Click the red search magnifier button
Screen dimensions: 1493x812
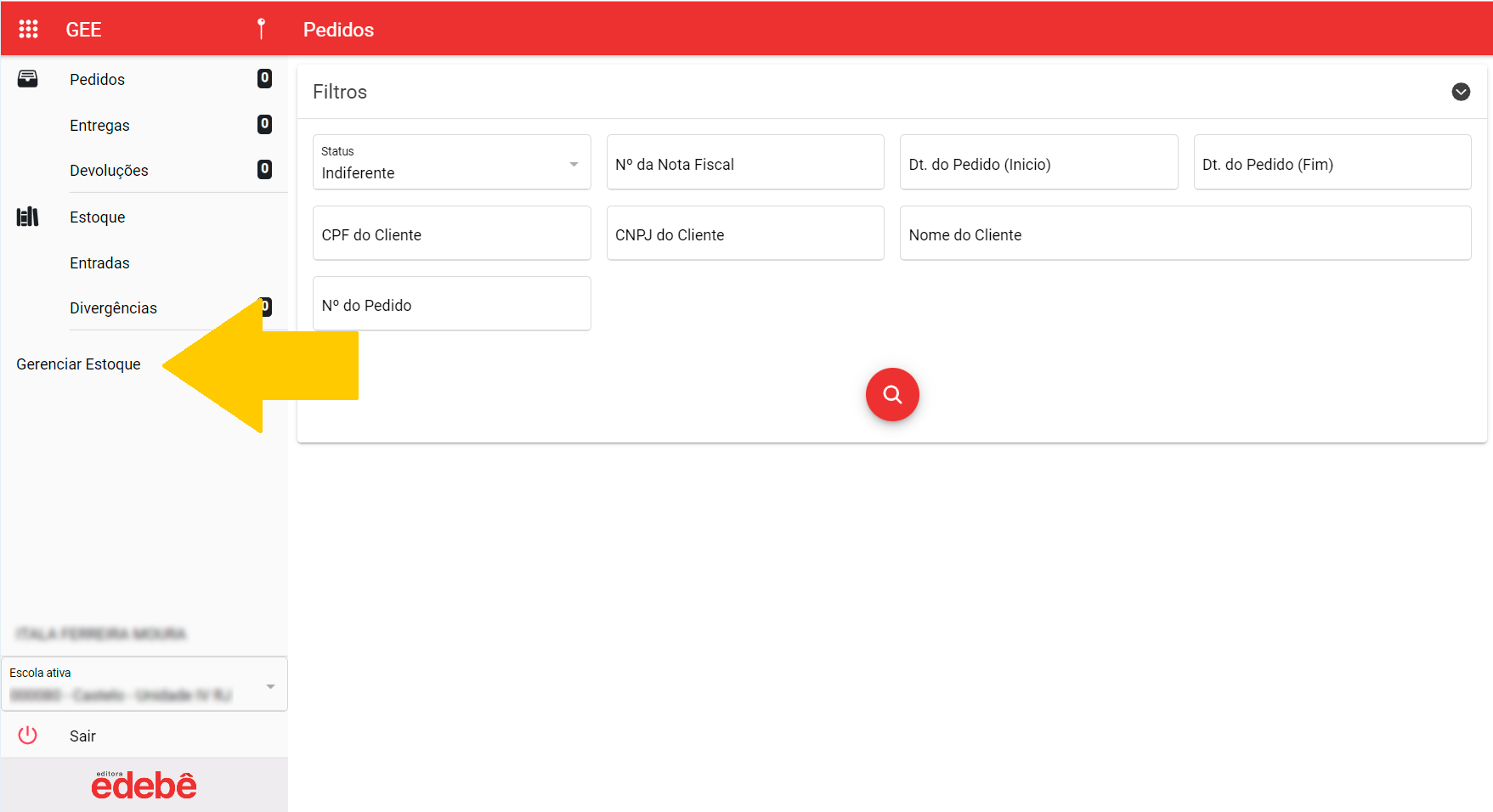tap(892, 394)
